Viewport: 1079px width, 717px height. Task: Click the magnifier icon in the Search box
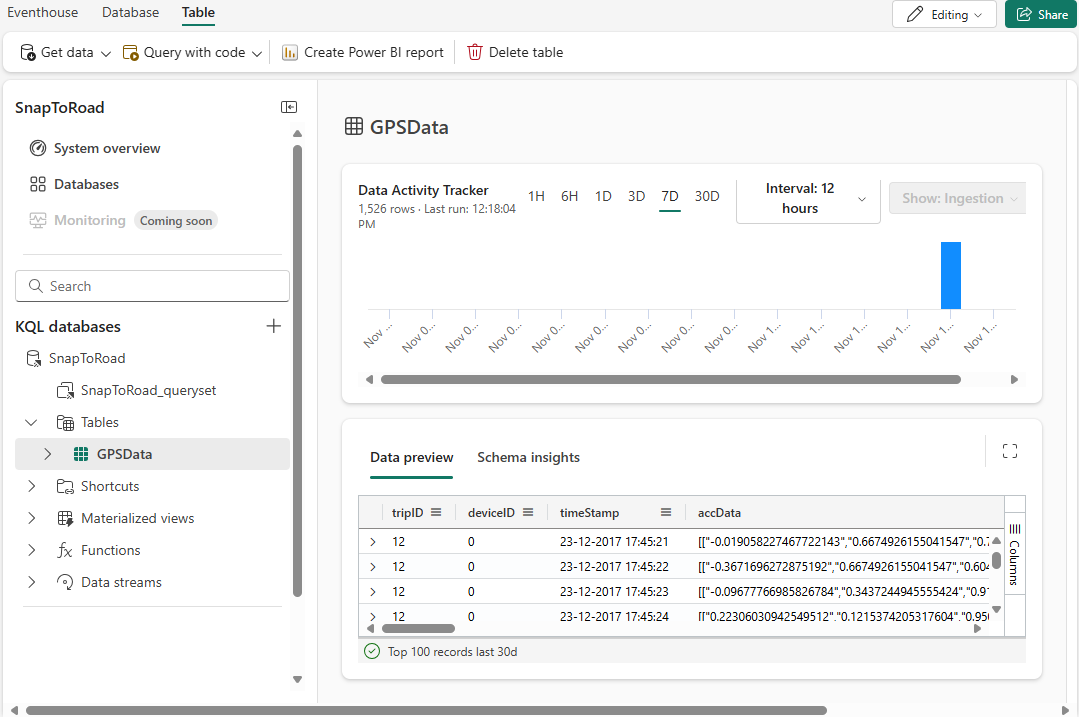tap(35, 286)
